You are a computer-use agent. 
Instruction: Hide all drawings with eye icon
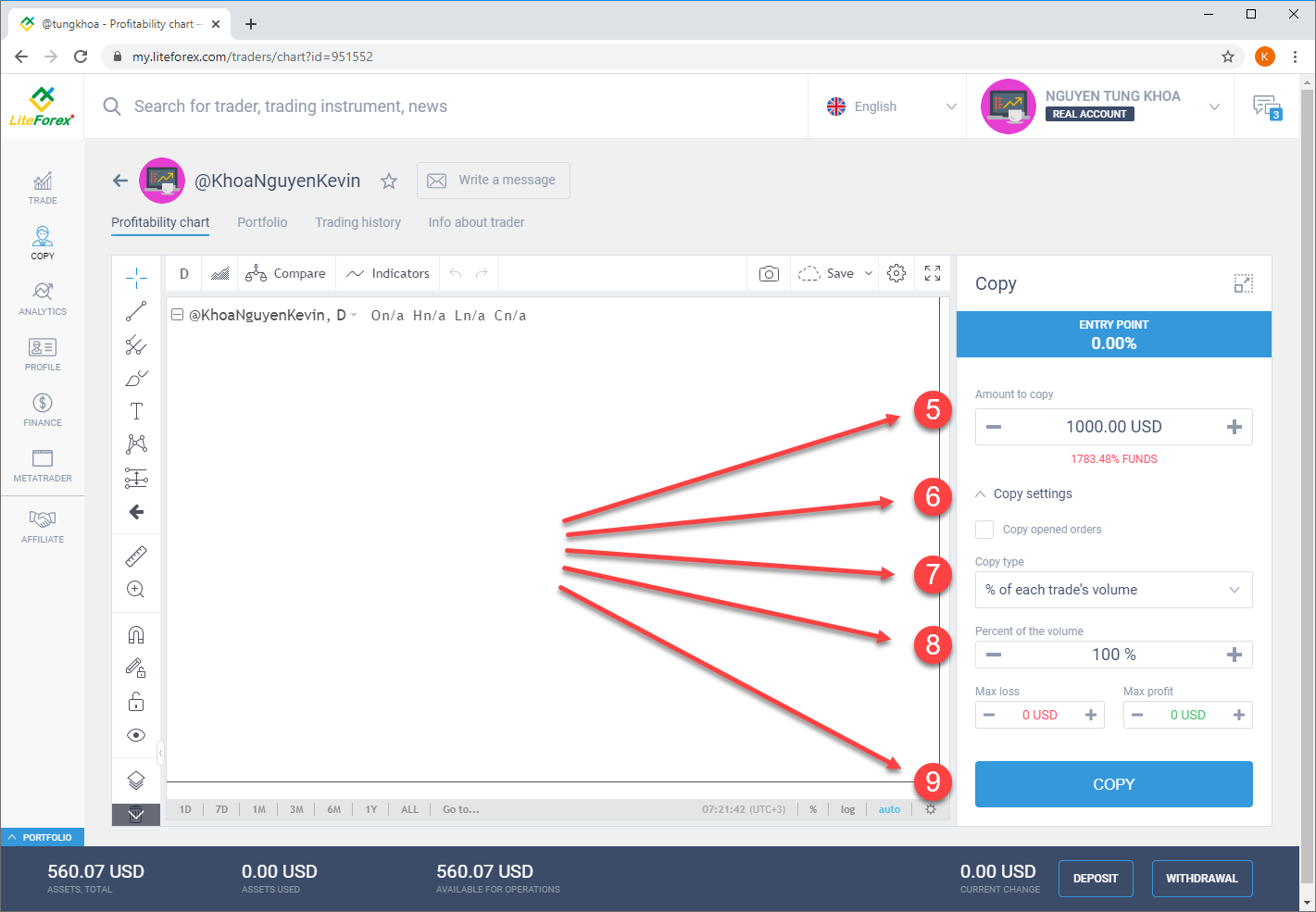pos(136,735)
